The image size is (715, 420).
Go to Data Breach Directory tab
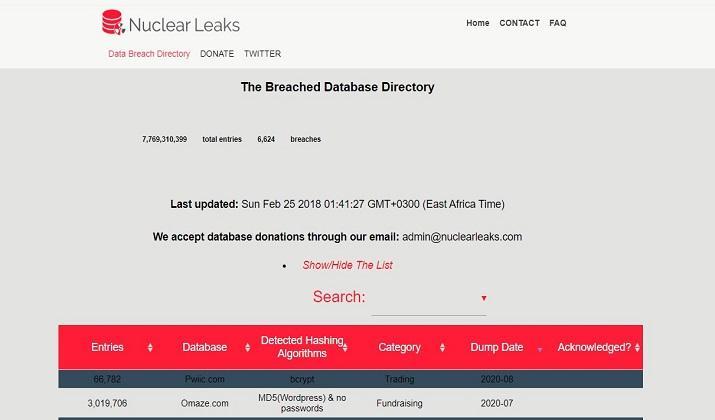[149, 54]
